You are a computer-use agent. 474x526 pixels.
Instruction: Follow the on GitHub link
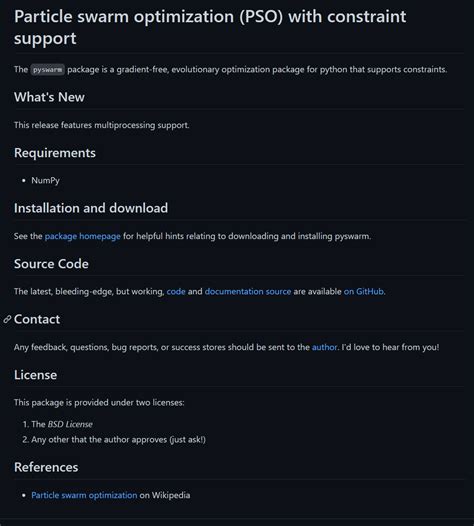(364, 292)
